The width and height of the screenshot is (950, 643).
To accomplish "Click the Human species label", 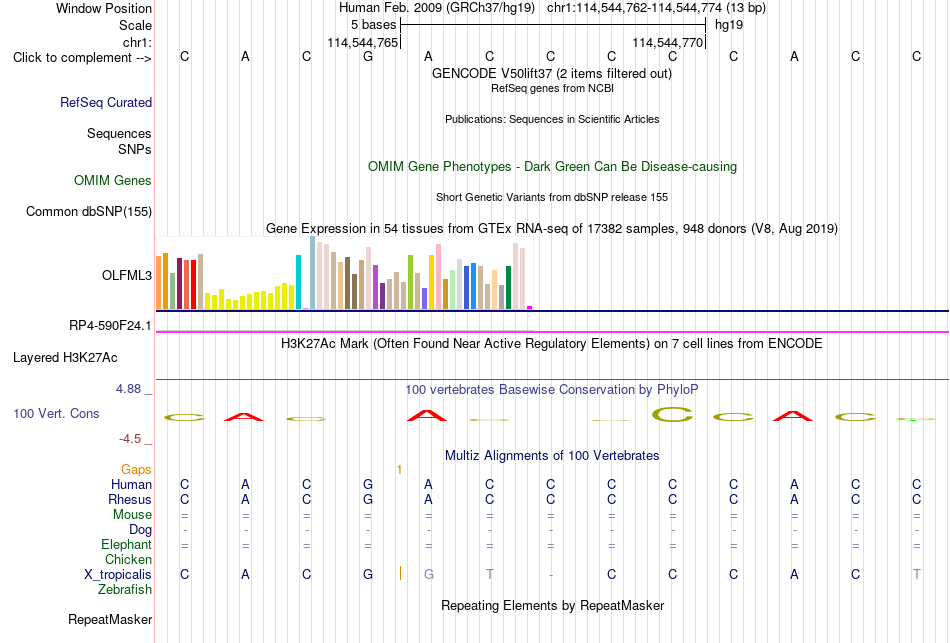I will [131, 484].
